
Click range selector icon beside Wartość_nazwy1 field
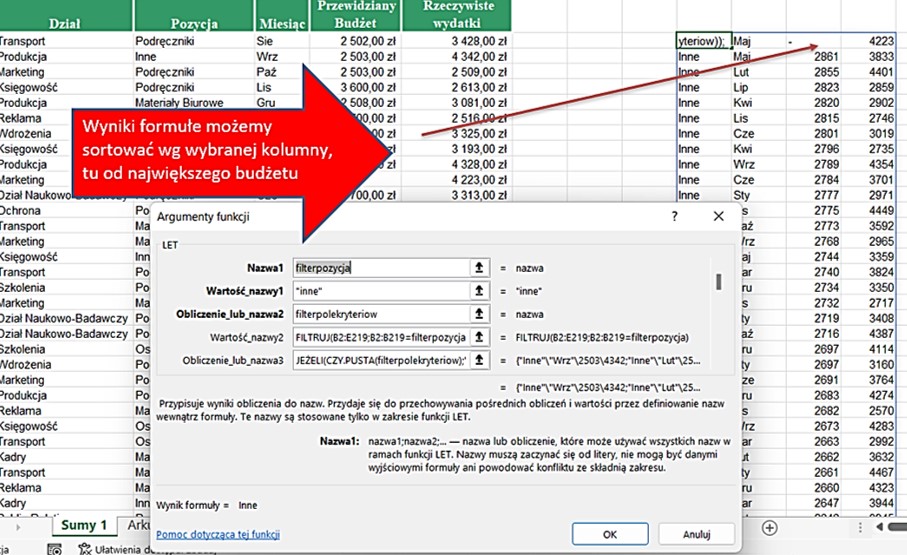point(479,291)
